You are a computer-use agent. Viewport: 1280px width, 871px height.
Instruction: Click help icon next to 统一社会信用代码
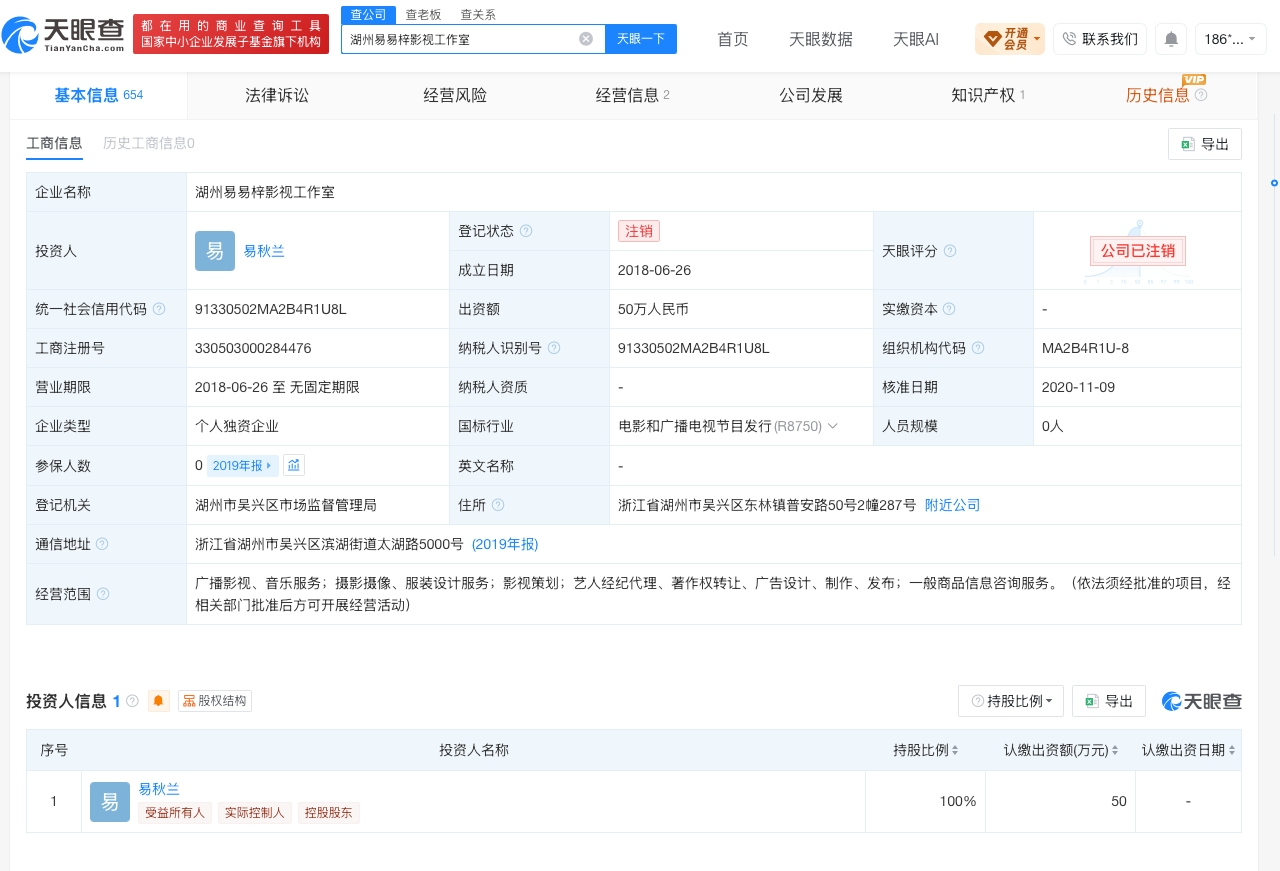coord(159,309)
